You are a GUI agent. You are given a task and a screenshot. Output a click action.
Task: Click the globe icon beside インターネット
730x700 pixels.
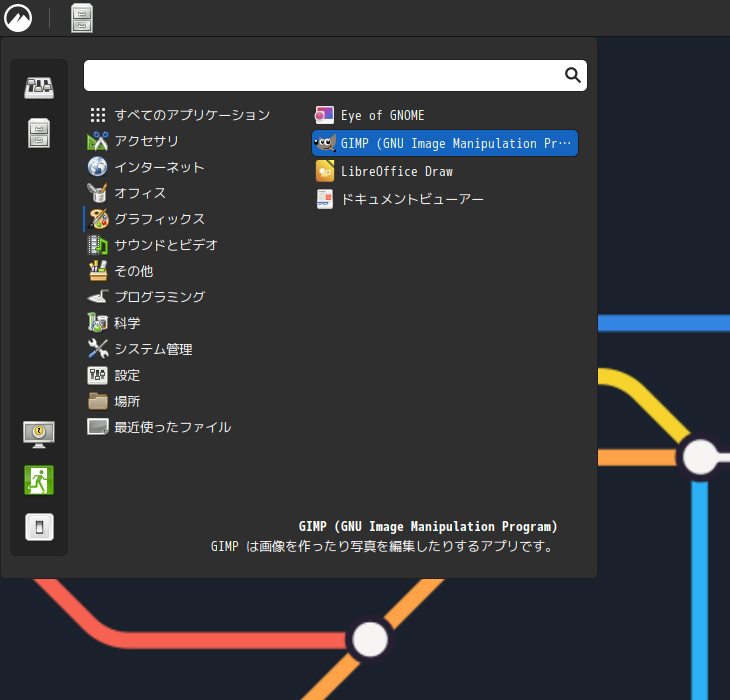pyautogui.click(x=98, y=167)
